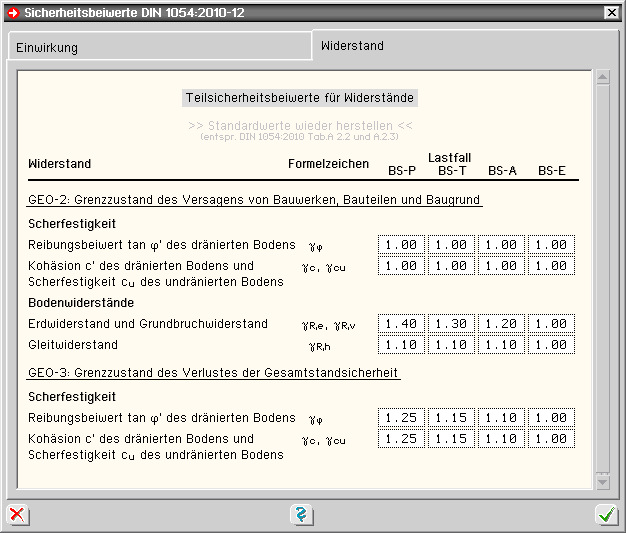
Task: Edit GEO-3 Reibungsbeiwert BS-P value 1.25
Action: tap(402, 417)
